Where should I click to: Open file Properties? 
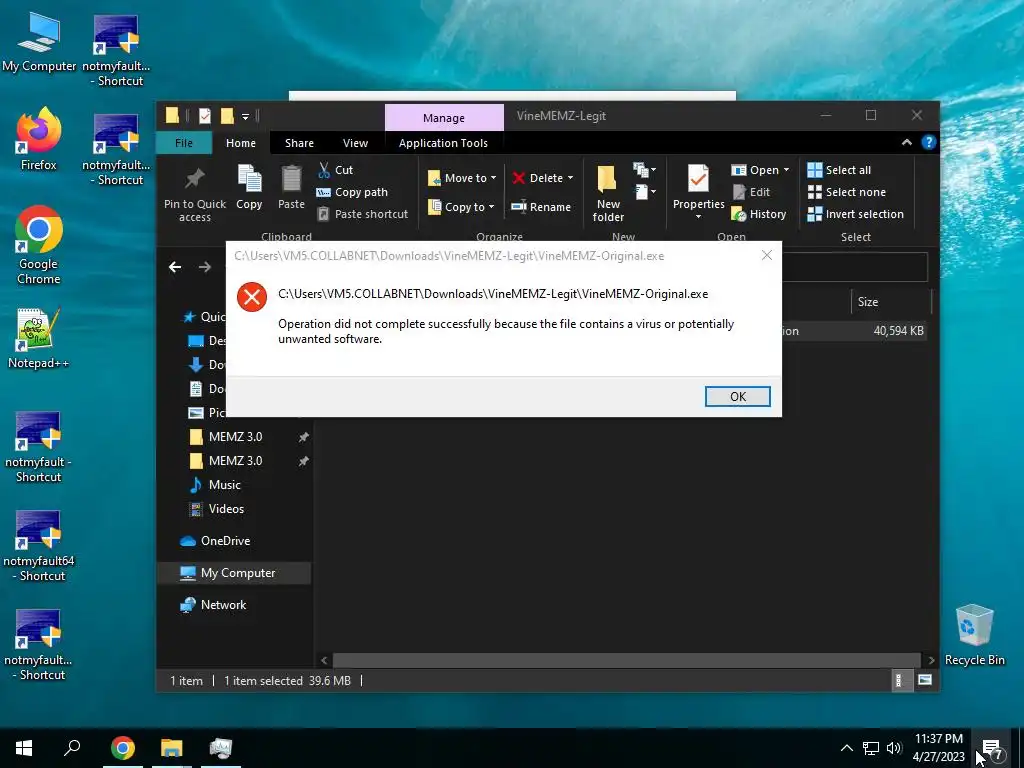(x=698, y=186)
